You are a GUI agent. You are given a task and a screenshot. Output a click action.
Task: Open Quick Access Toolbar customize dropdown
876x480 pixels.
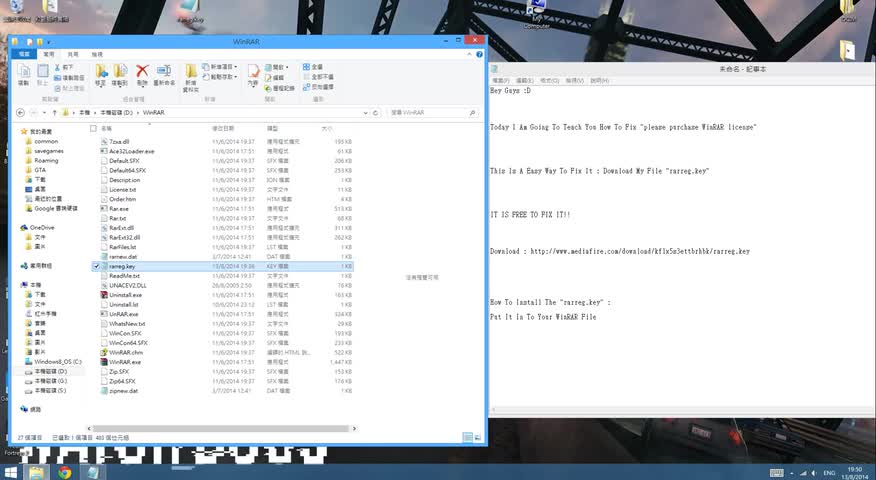pyautogui.click(x=48, y=42)
